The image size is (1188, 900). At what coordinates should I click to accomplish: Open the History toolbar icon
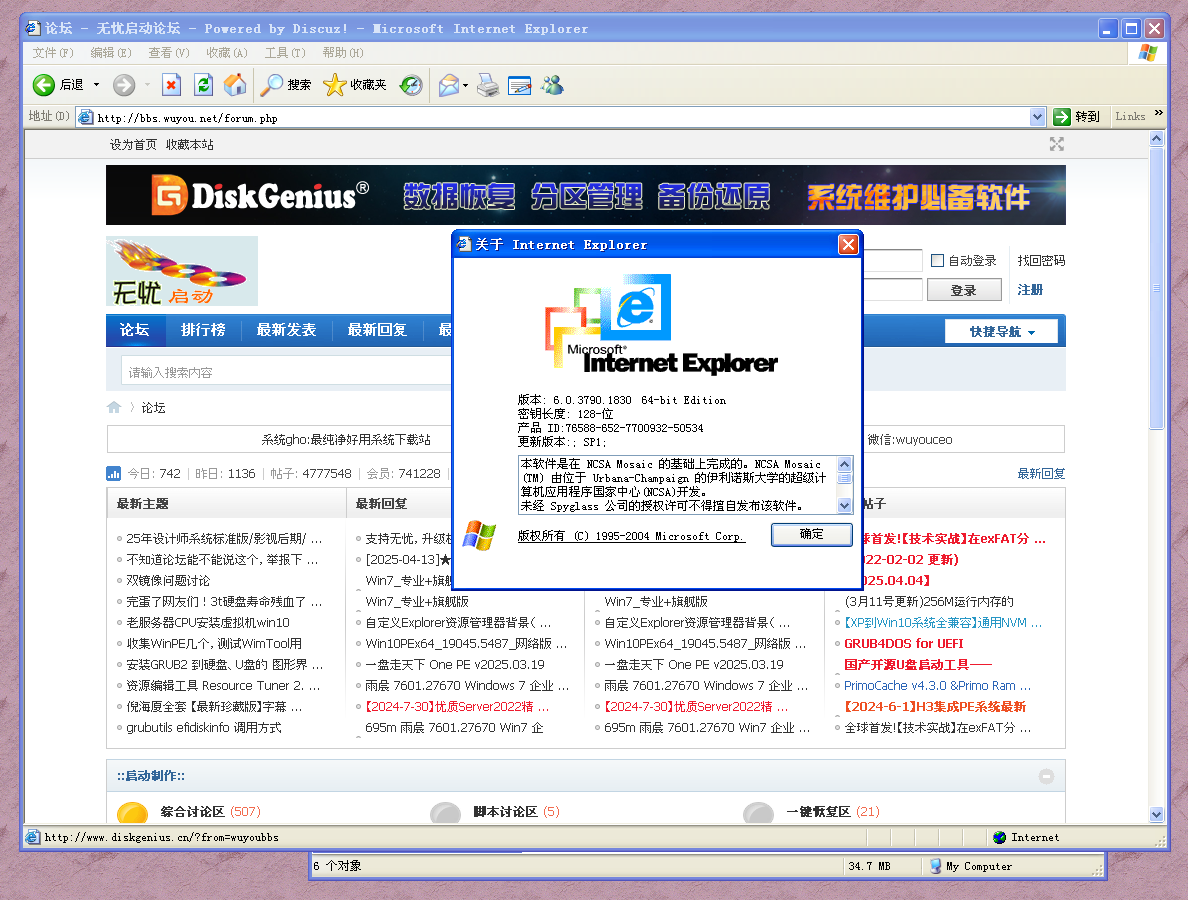click(411, 85)
